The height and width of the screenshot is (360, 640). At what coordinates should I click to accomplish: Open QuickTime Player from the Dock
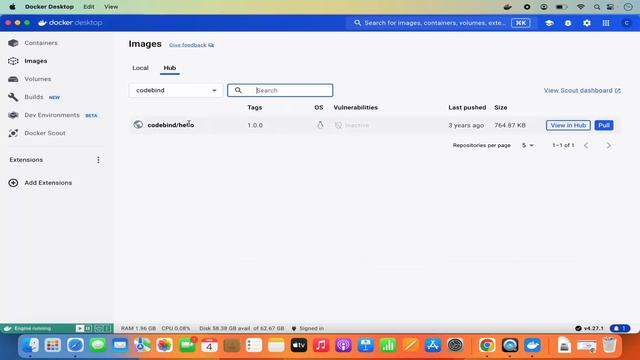point(510,345)
